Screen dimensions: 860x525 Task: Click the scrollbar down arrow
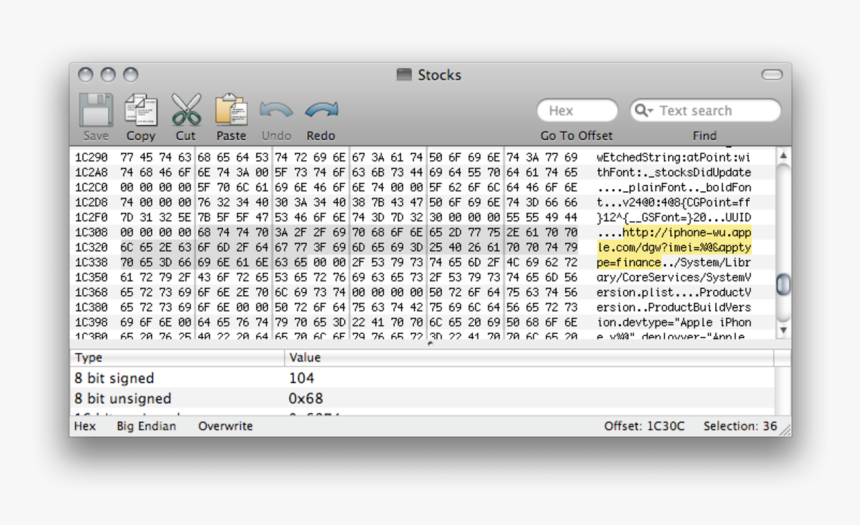point(783,330)
